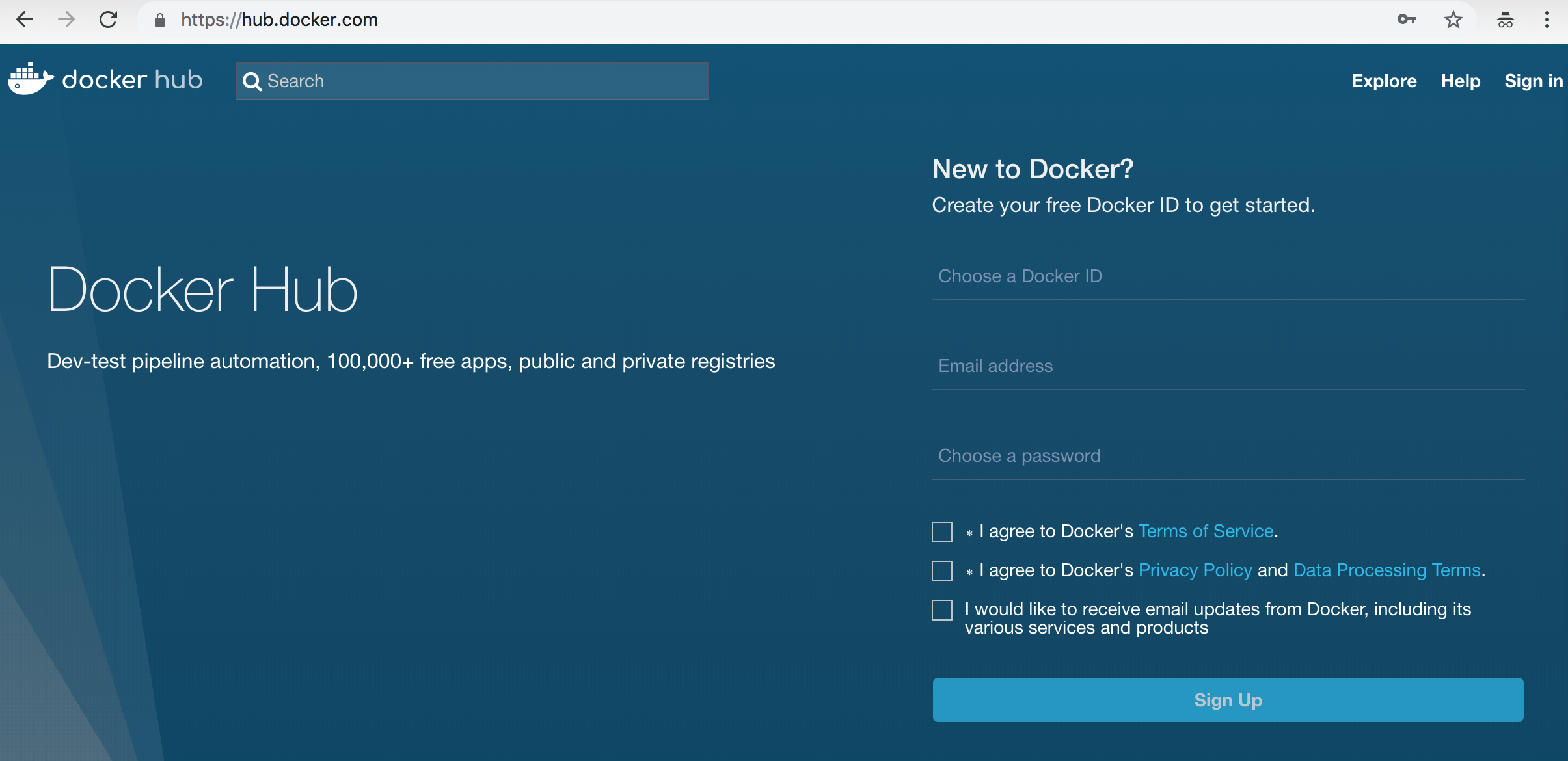The width and height of the screenshot is (1568, 761).
Task: Open Chrome three-dot menu
Action: coord(1547,20)
